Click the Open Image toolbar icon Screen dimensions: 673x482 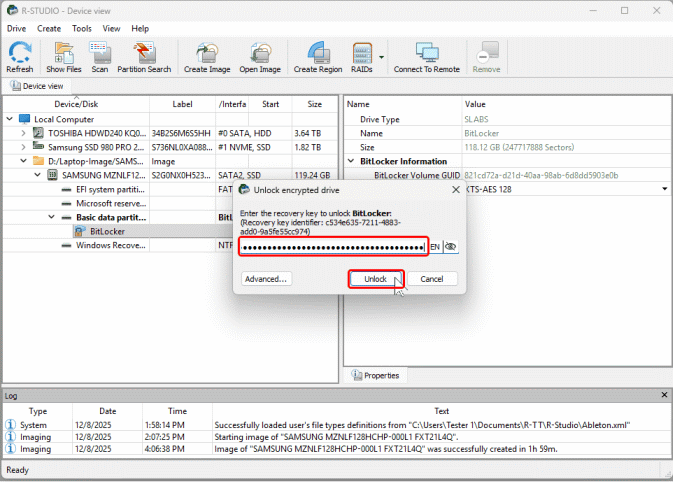[x=260, y=57]
